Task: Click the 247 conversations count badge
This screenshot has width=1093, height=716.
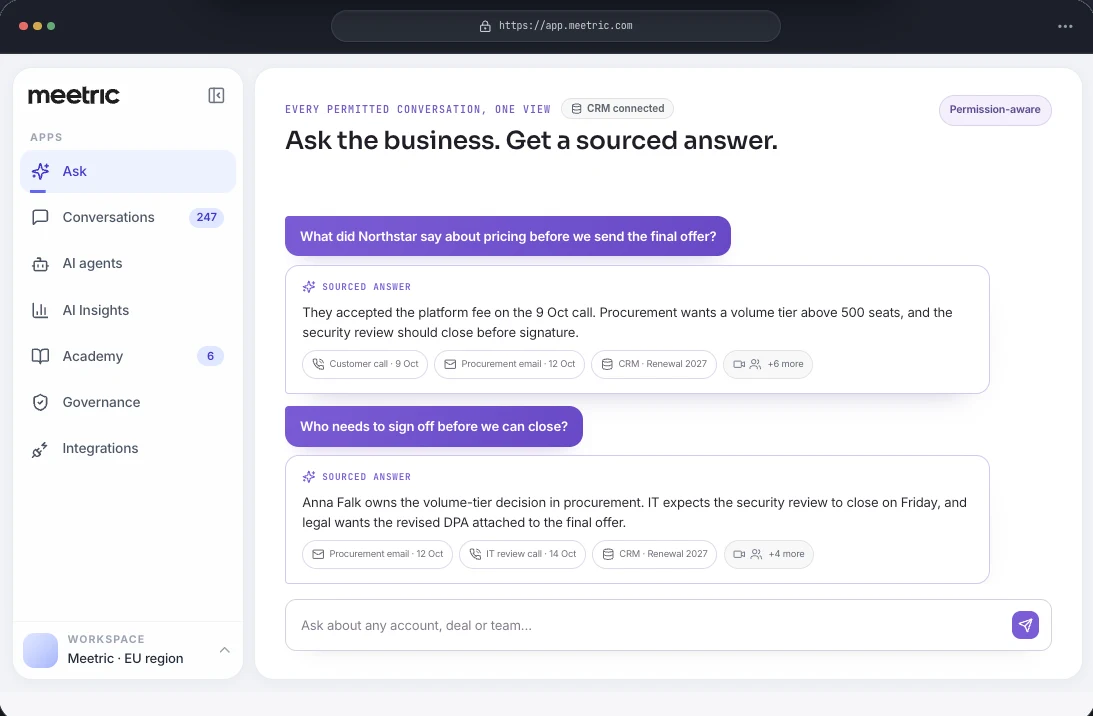Action: click(x=206, y=217)
